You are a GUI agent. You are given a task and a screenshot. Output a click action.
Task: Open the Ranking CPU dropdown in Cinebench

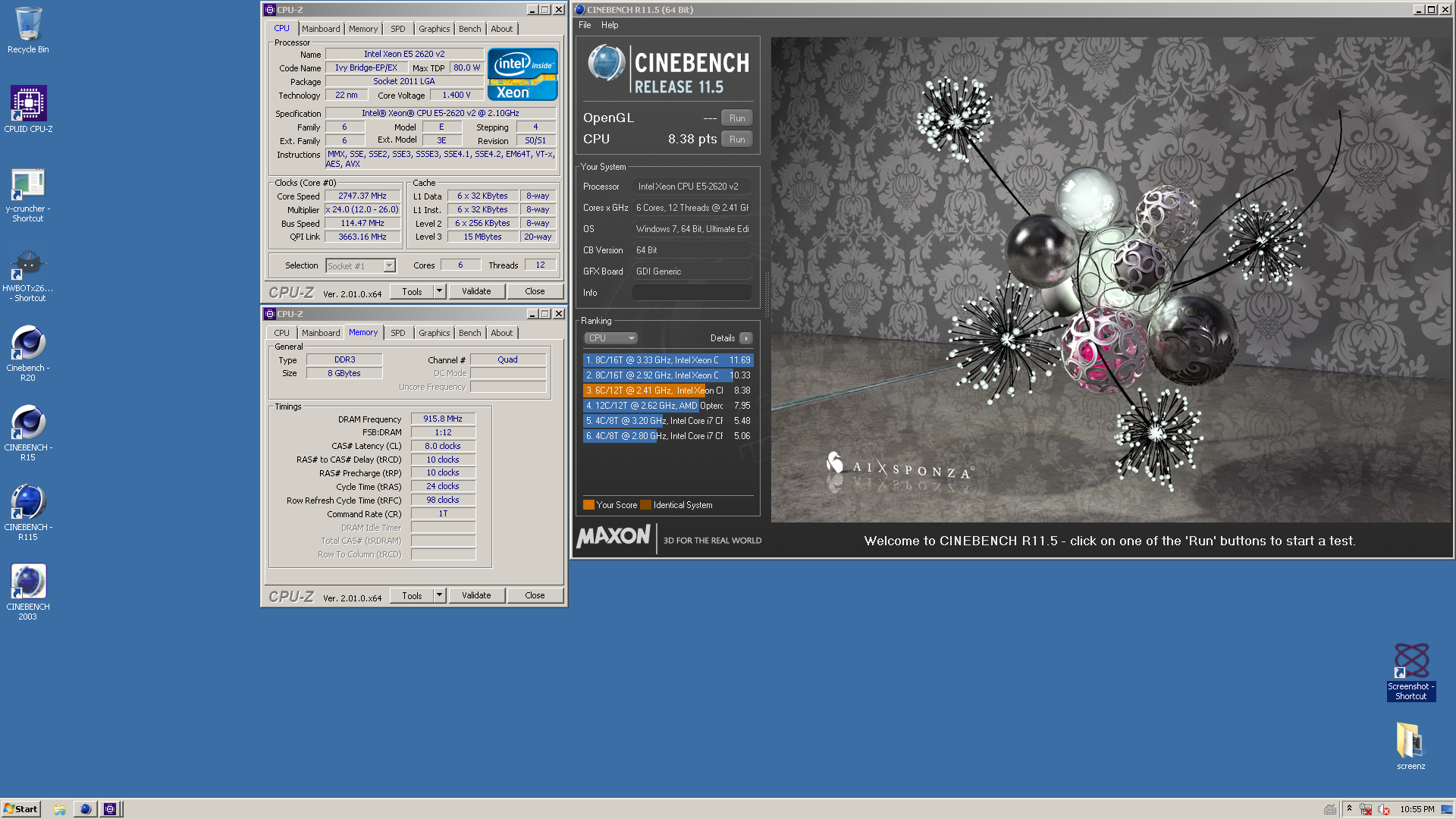[x=610, y=338]
